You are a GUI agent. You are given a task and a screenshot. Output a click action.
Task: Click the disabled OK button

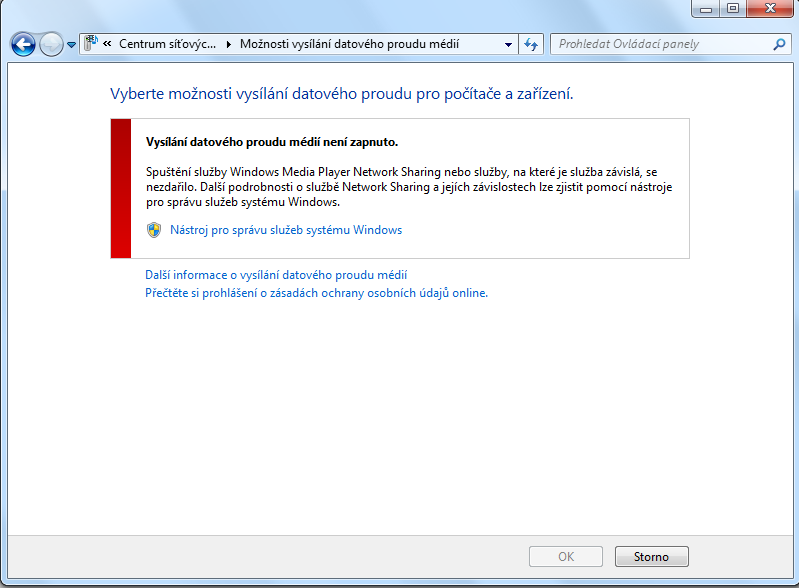click(566, 556)
